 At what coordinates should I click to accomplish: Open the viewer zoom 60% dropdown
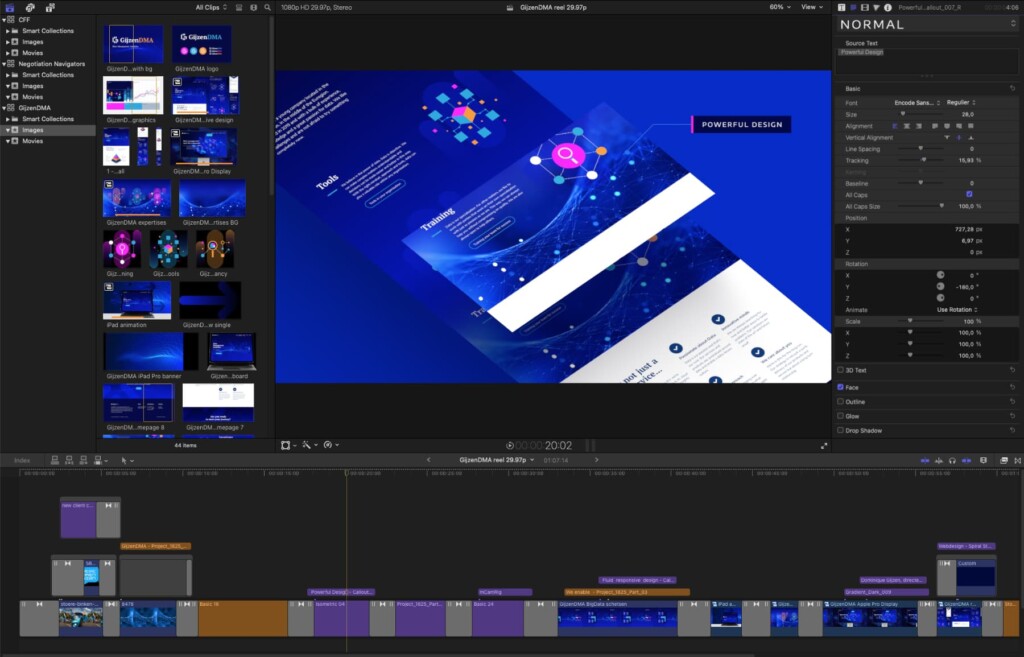(778, 7)
